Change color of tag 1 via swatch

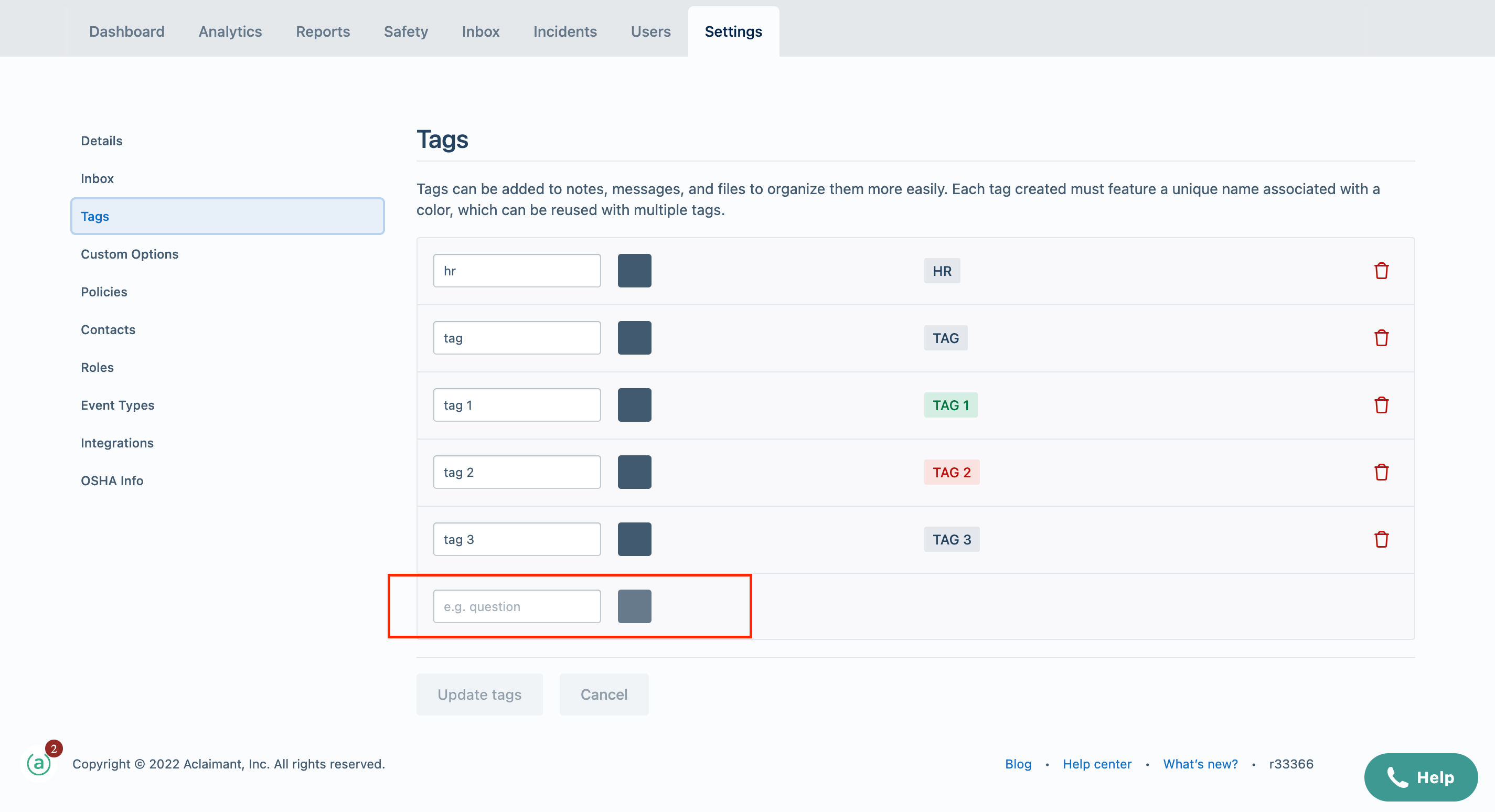point(634,405)
